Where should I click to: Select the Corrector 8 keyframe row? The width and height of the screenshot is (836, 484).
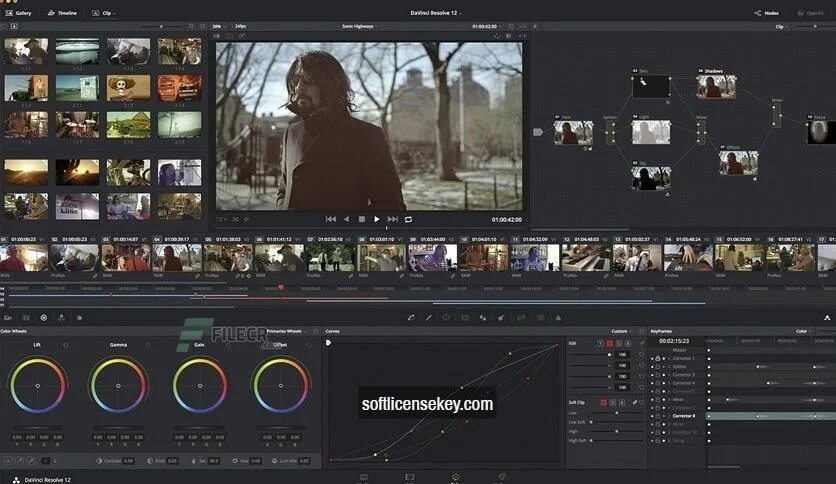[x=742, y=416]
